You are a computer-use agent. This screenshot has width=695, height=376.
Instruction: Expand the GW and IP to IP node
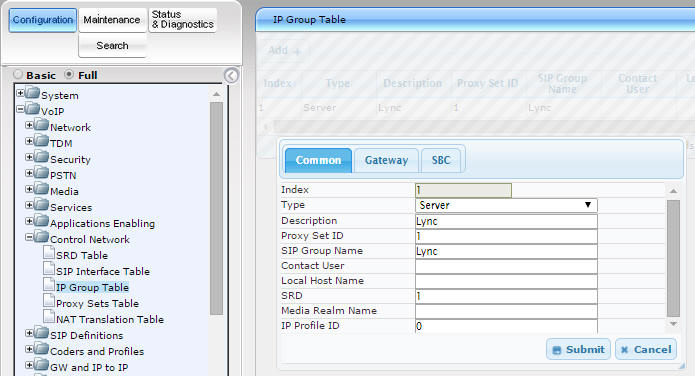tap(29, 364)
